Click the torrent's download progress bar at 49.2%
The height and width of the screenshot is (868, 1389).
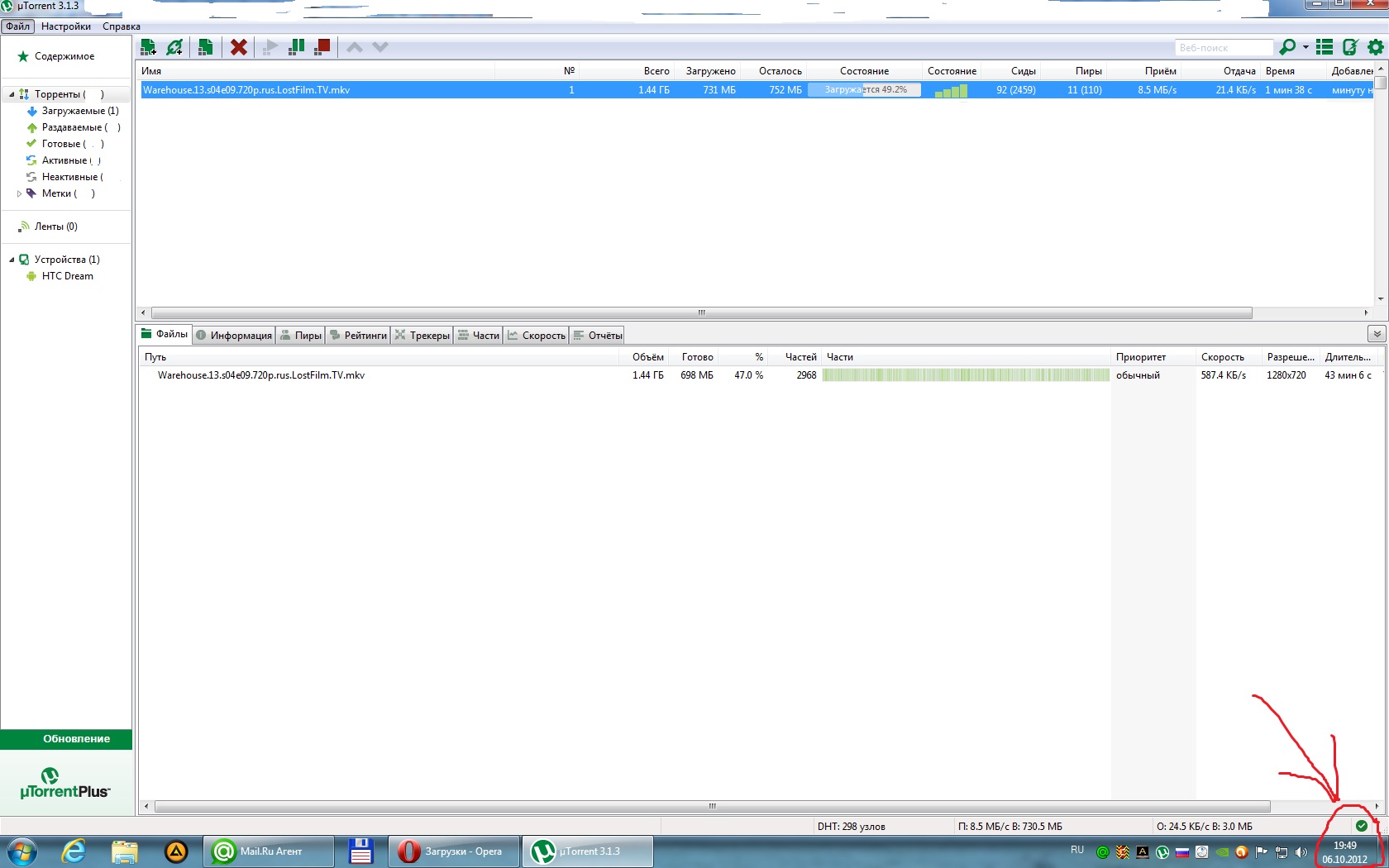864,90
